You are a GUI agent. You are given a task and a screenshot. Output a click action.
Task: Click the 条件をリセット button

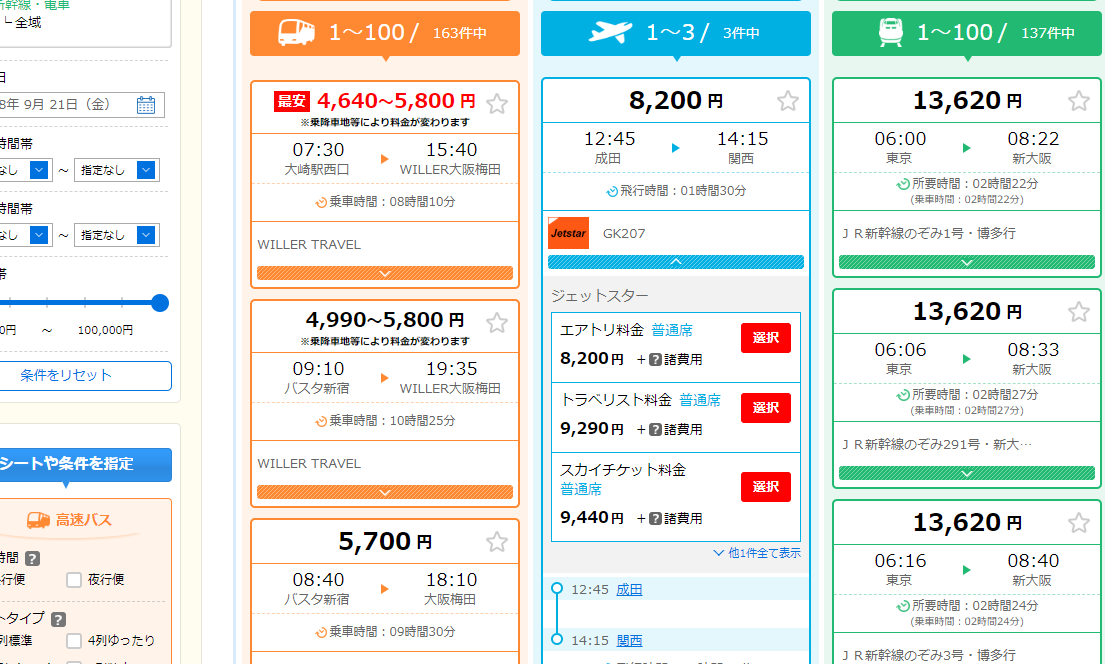85,376
